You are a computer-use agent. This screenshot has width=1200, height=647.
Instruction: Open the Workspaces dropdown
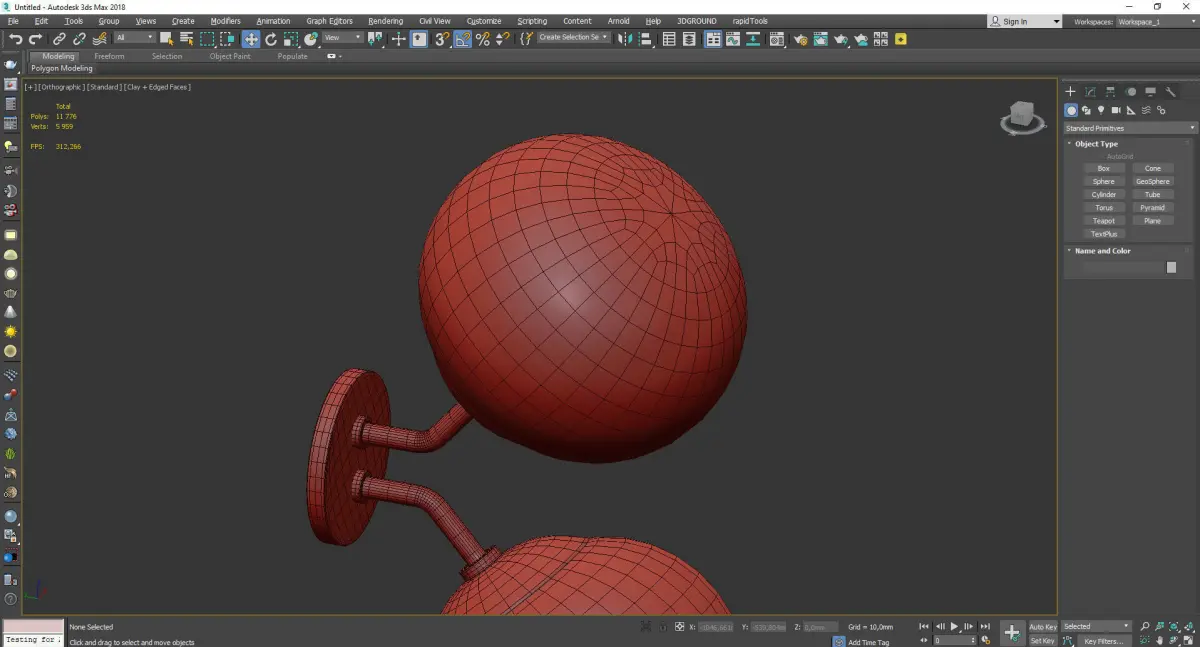coord(1155,21)
